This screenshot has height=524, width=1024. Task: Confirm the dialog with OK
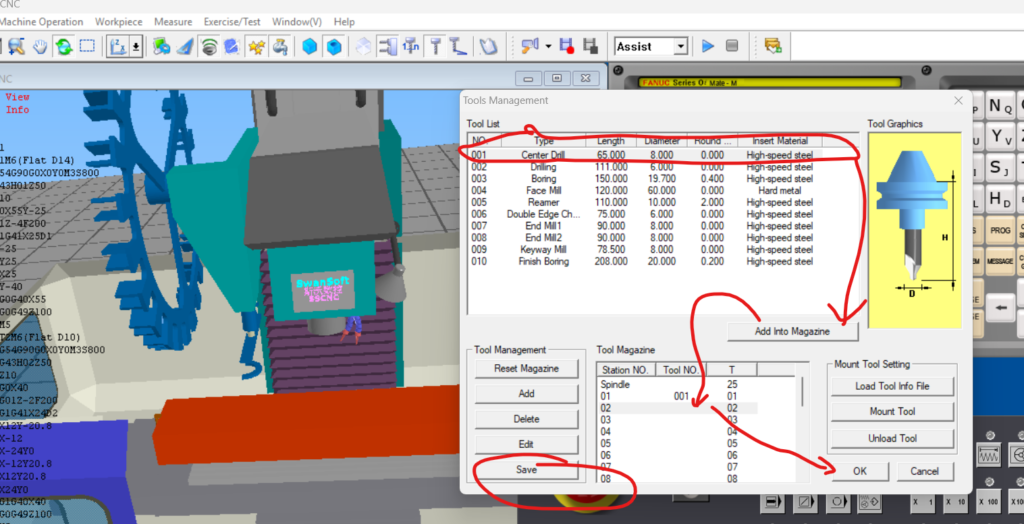pyautogui.click(x=859, y=471)
